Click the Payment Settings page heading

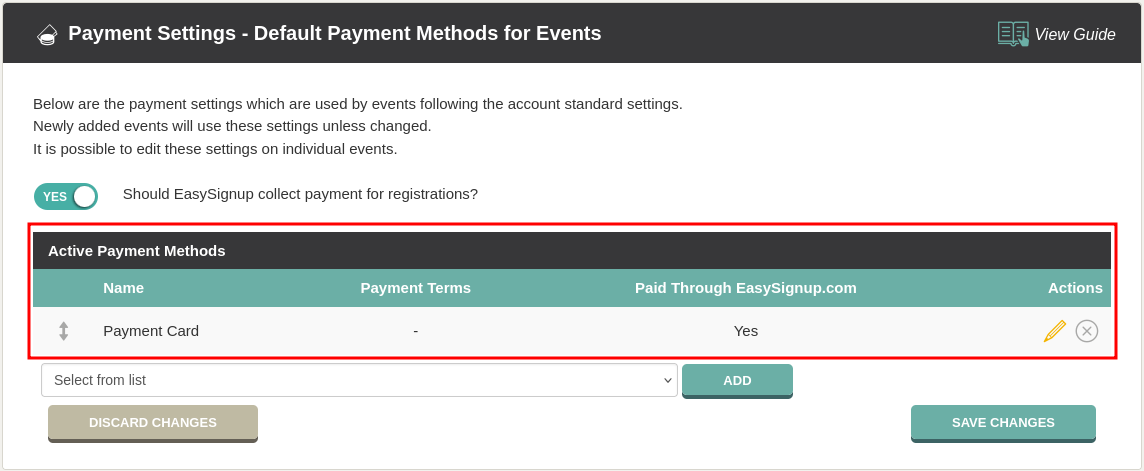tap(335, 34)
